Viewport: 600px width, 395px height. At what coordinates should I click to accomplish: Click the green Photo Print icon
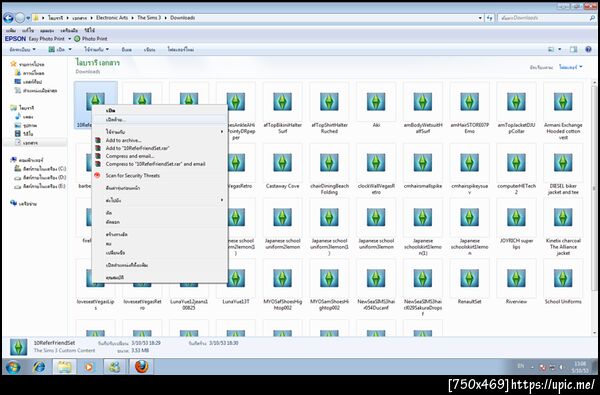pos(77,39)
